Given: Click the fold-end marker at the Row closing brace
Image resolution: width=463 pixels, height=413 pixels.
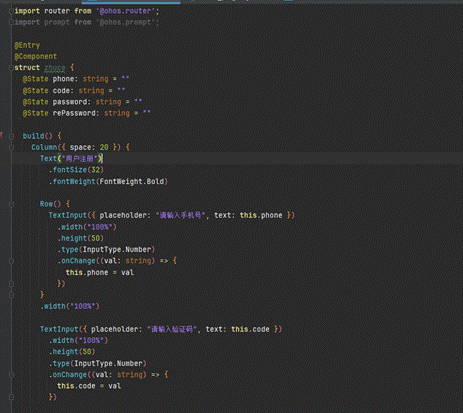Looking at the screenshot, I should [x=11, y=295].
